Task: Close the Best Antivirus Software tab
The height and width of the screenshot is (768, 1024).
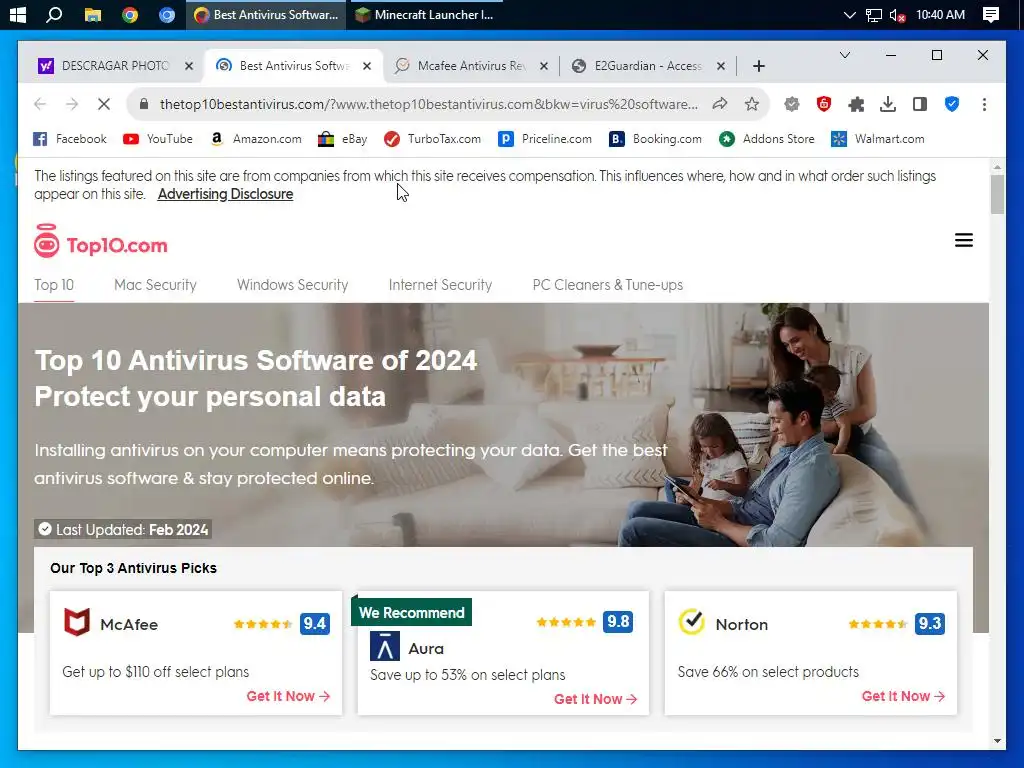Action: click(367, 66)
